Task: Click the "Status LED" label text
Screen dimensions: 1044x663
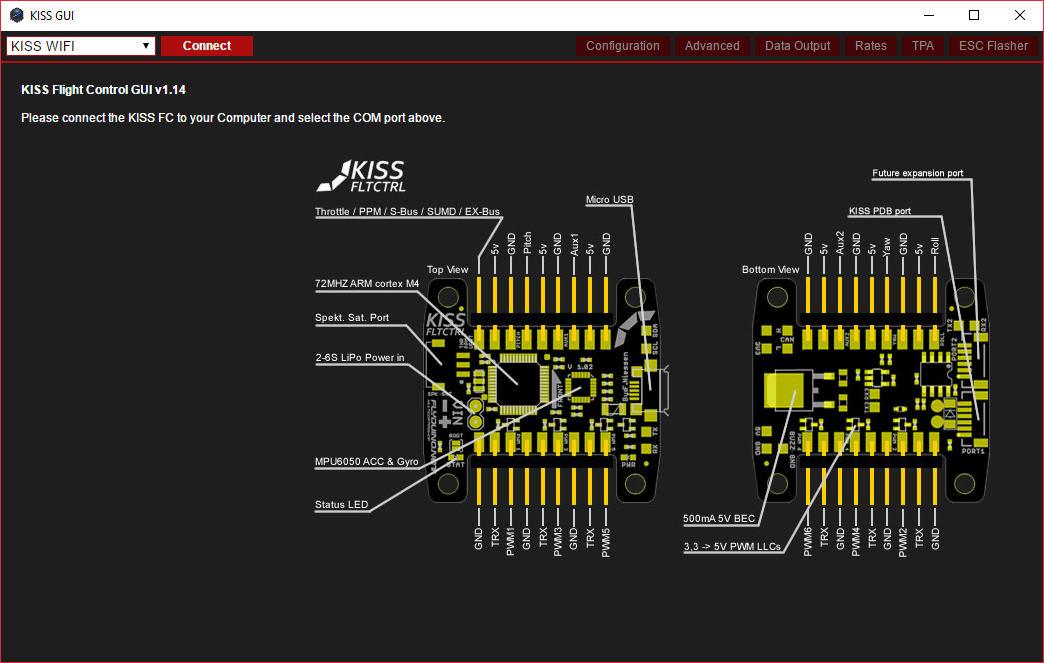Action: [341, 505]
